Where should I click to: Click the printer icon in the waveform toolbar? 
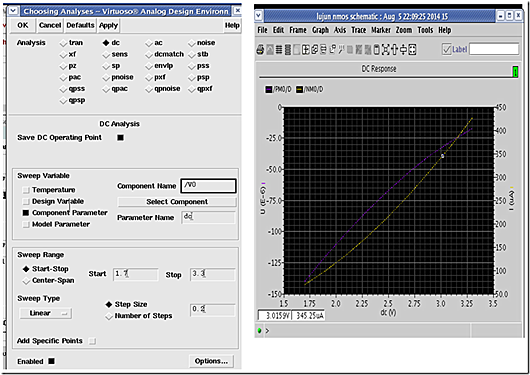click(x=260, y=50)
